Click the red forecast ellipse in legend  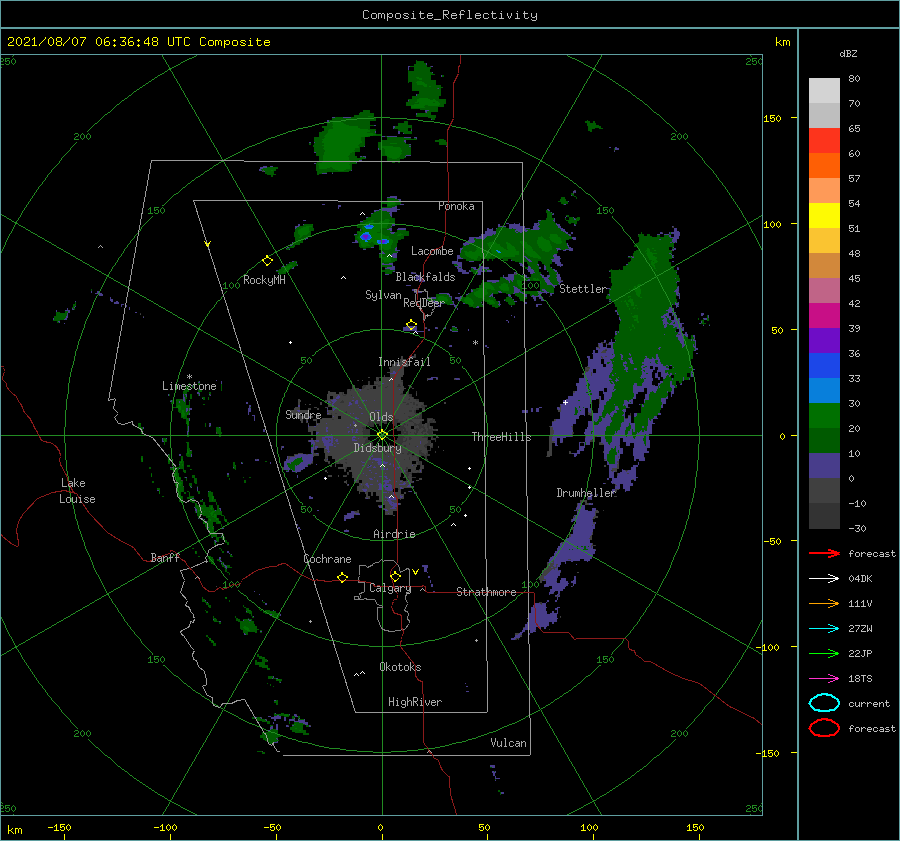824,728
